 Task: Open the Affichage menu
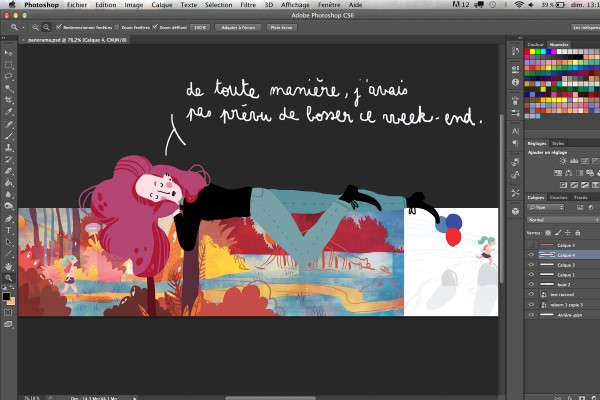point(295,5)
